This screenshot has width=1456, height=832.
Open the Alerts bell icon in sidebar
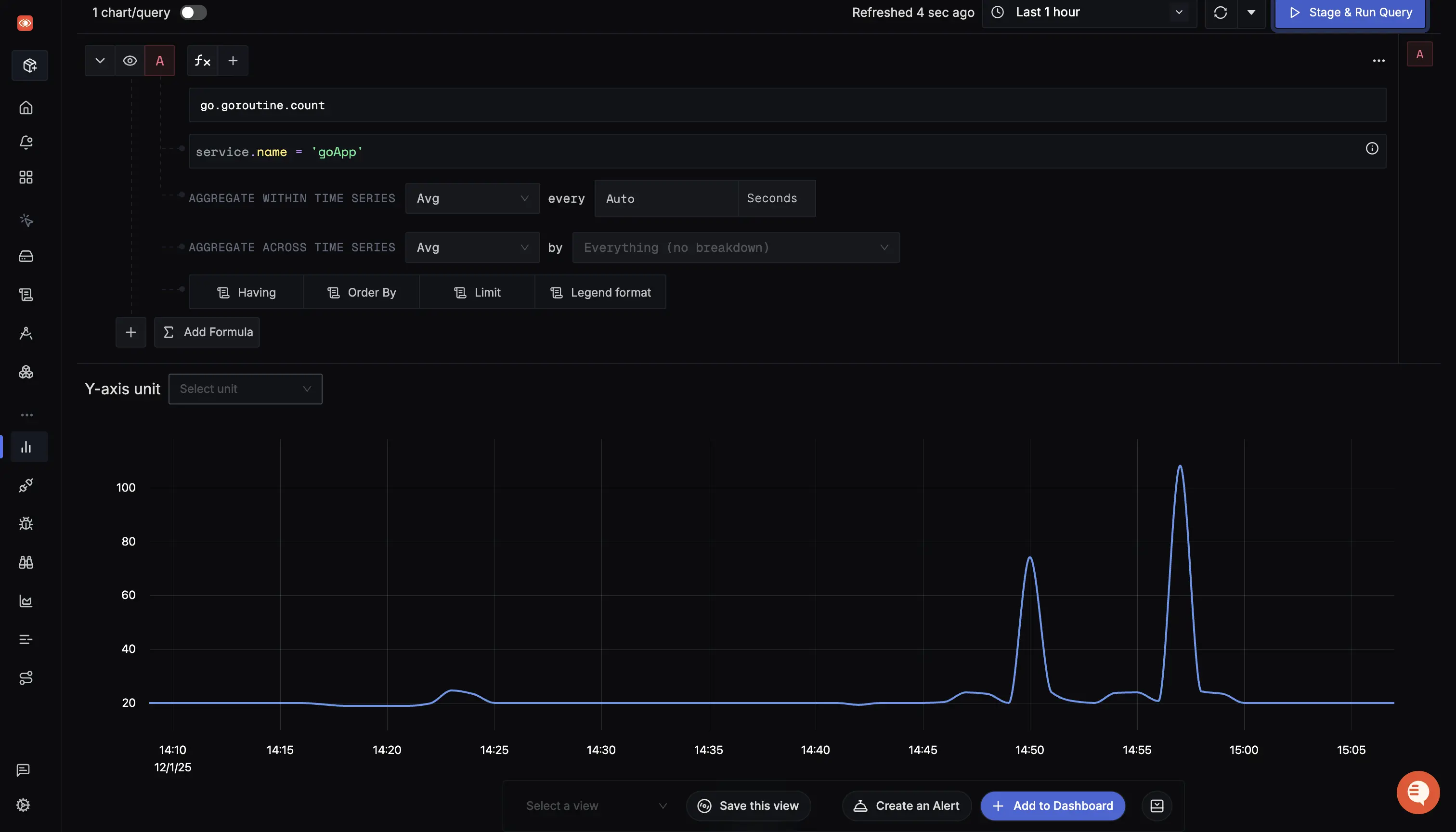pyautogui.click(x=26, y=143)
